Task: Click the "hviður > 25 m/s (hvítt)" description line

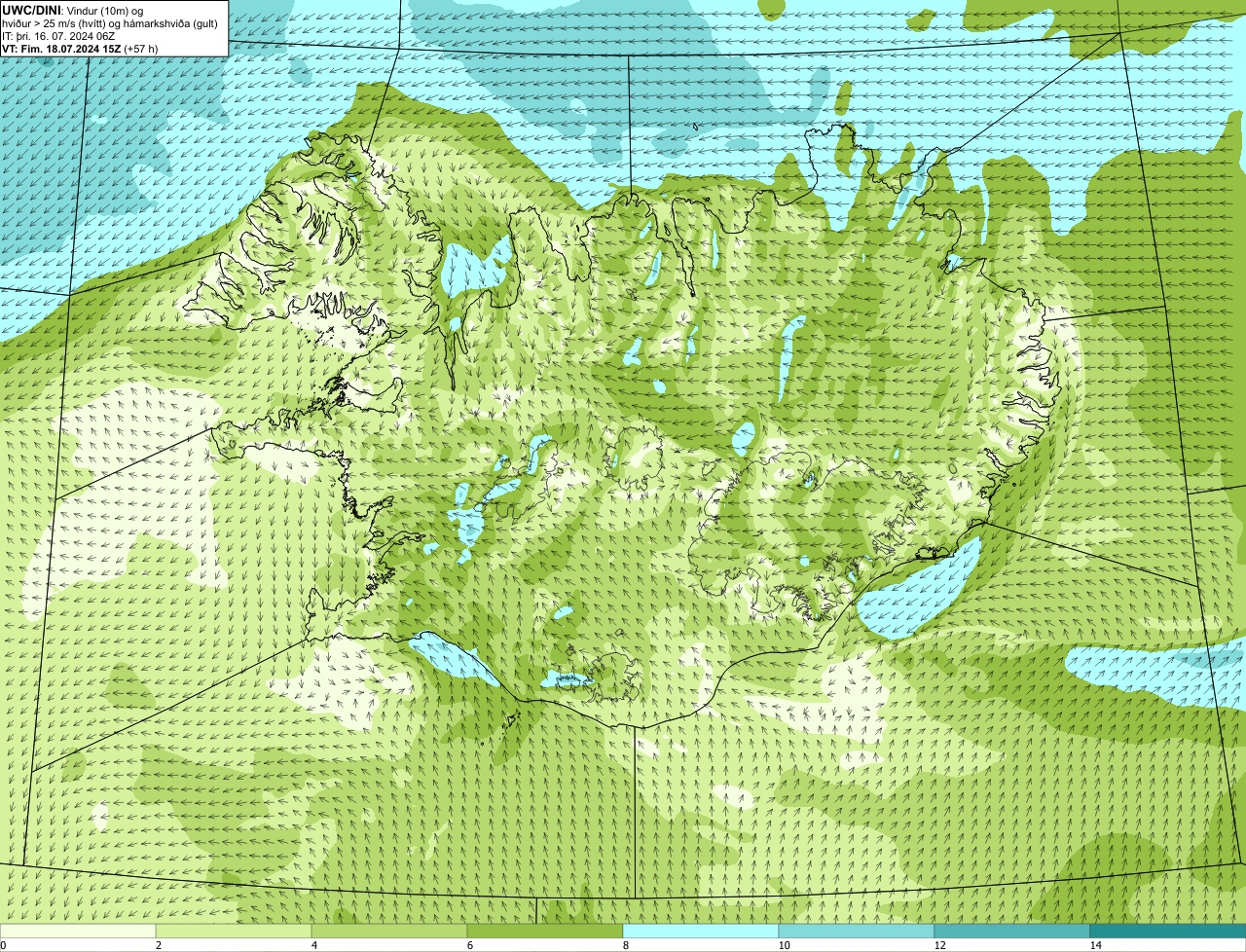Action: point(110,23)
